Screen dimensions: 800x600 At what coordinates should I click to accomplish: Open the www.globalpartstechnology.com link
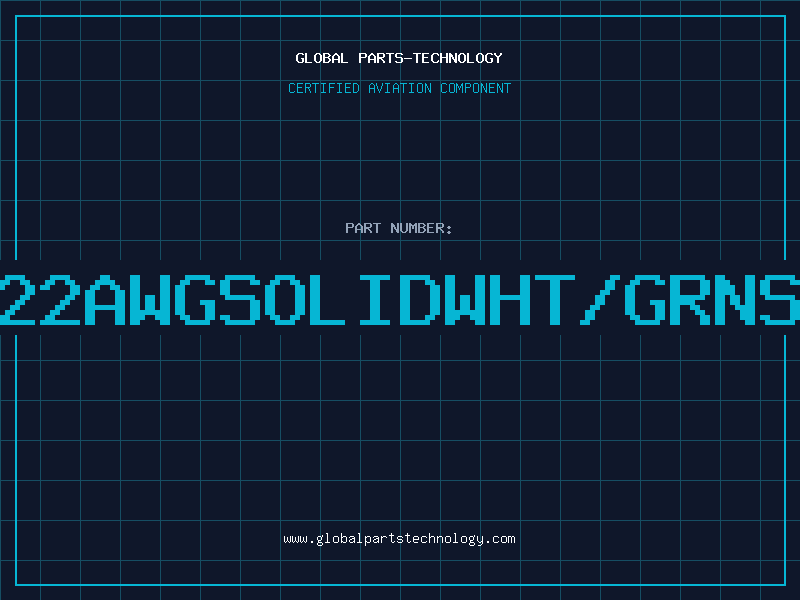[399, 539]
